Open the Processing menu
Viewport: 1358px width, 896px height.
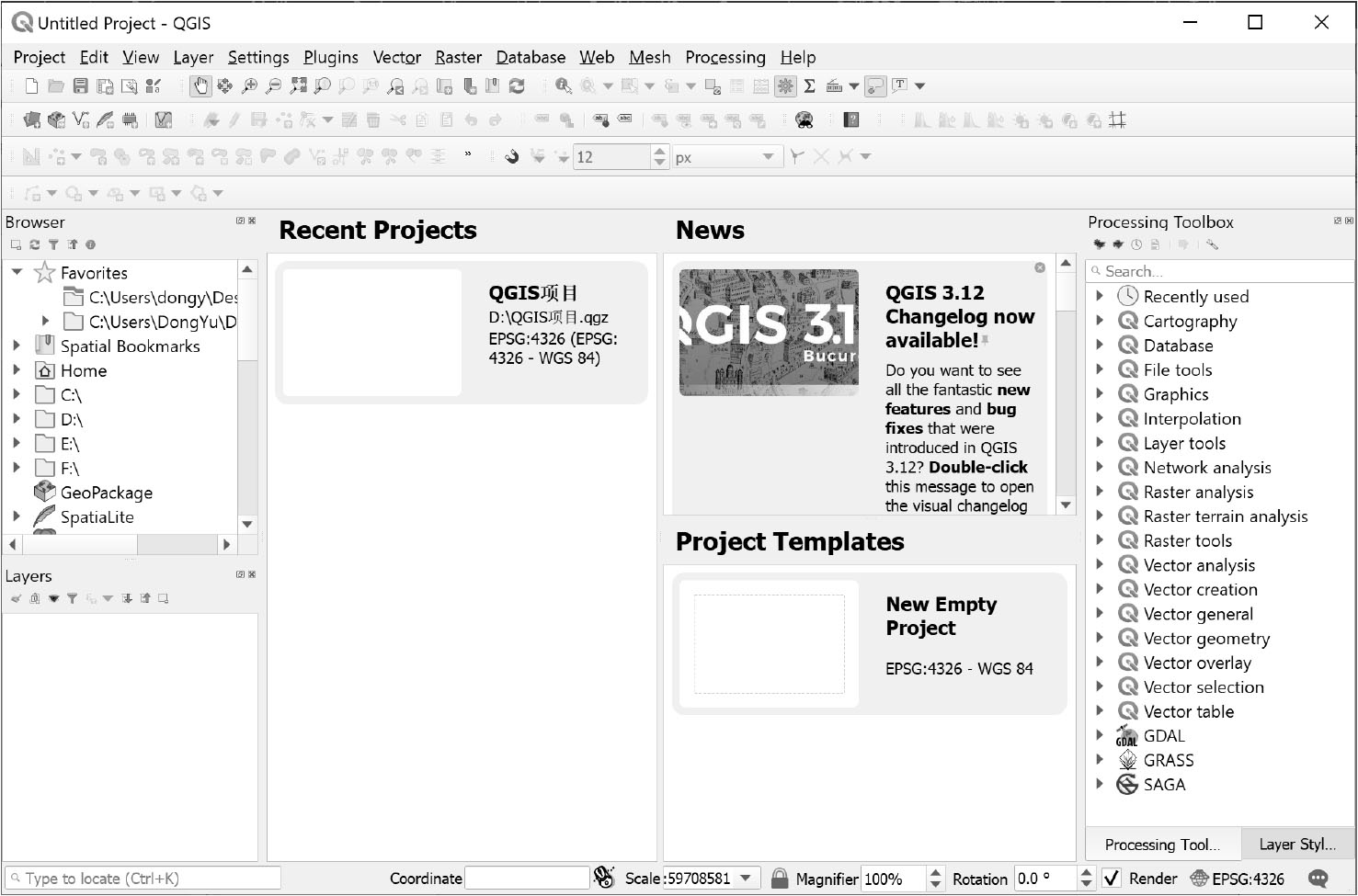[x=725, y=57]
